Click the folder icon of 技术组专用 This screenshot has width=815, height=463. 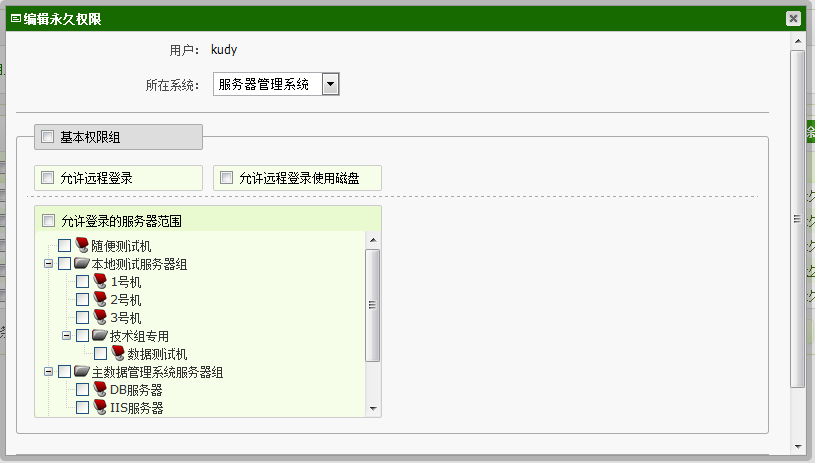click(x=100, y=335)
